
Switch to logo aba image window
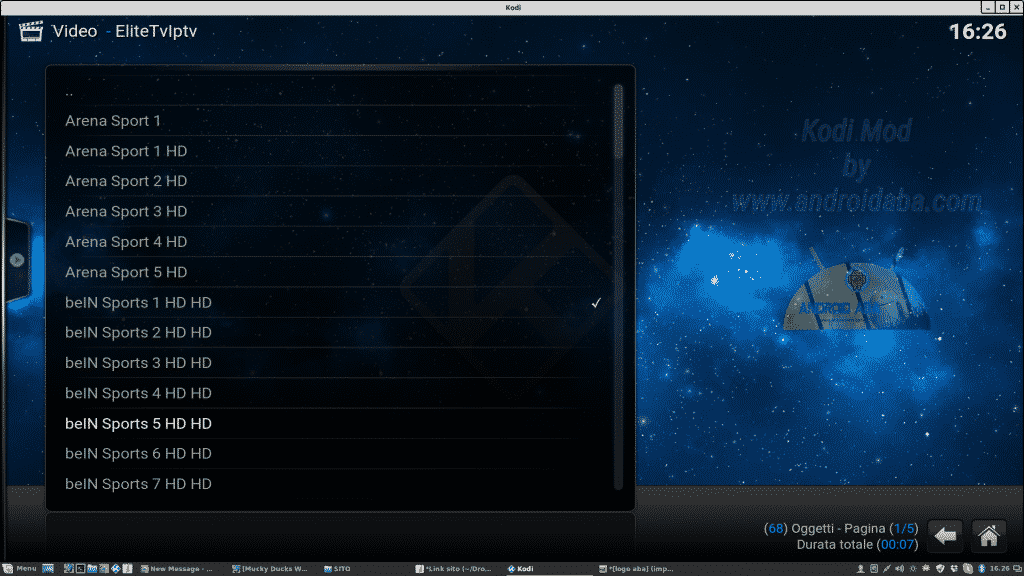[636, 569]
